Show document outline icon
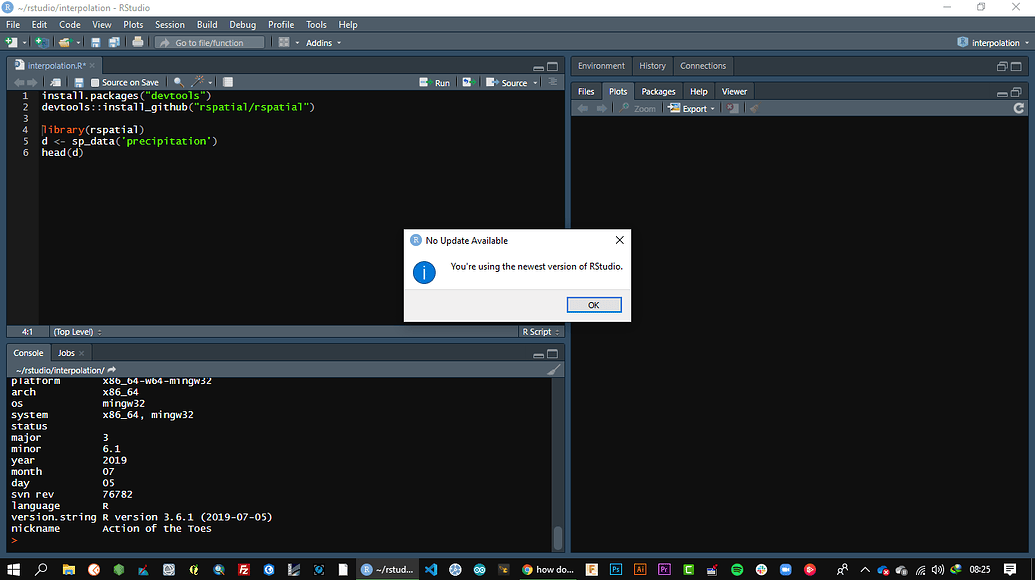This screenshot has height=580, width=1035. pos(552,82)
